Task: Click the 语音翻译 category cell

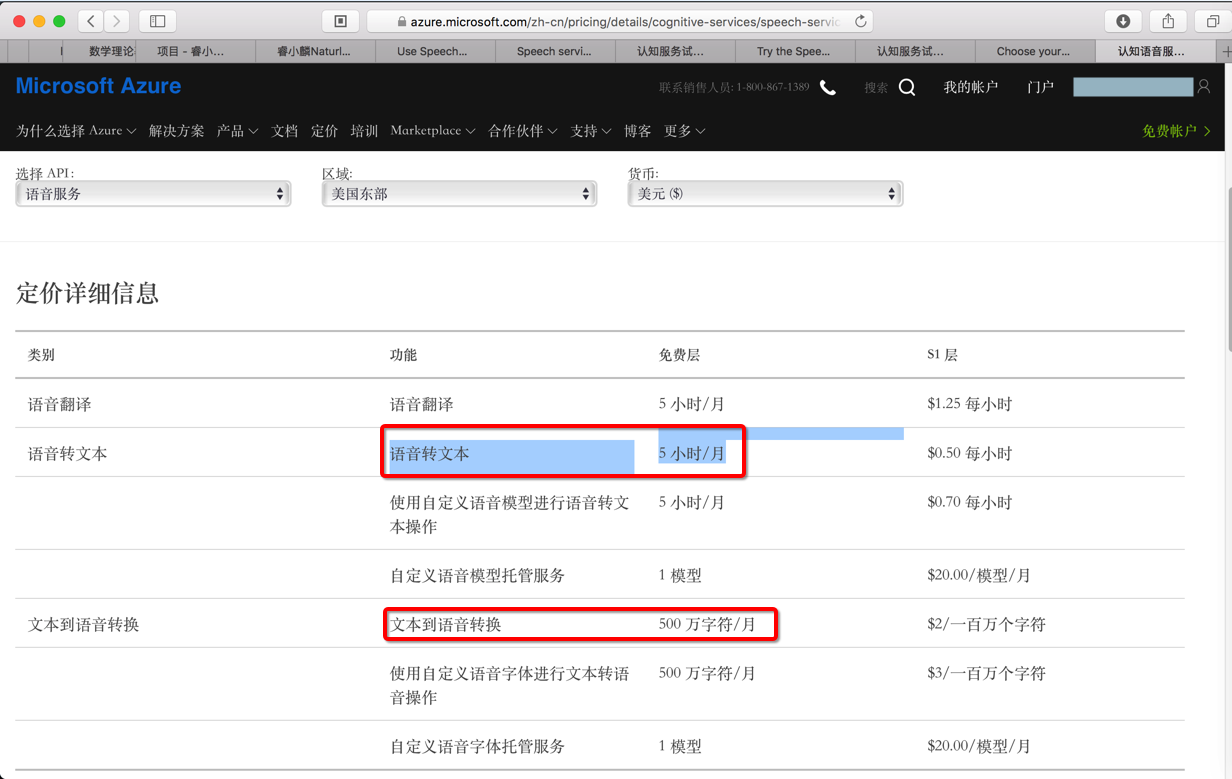Action: click(x=60, y=405)
